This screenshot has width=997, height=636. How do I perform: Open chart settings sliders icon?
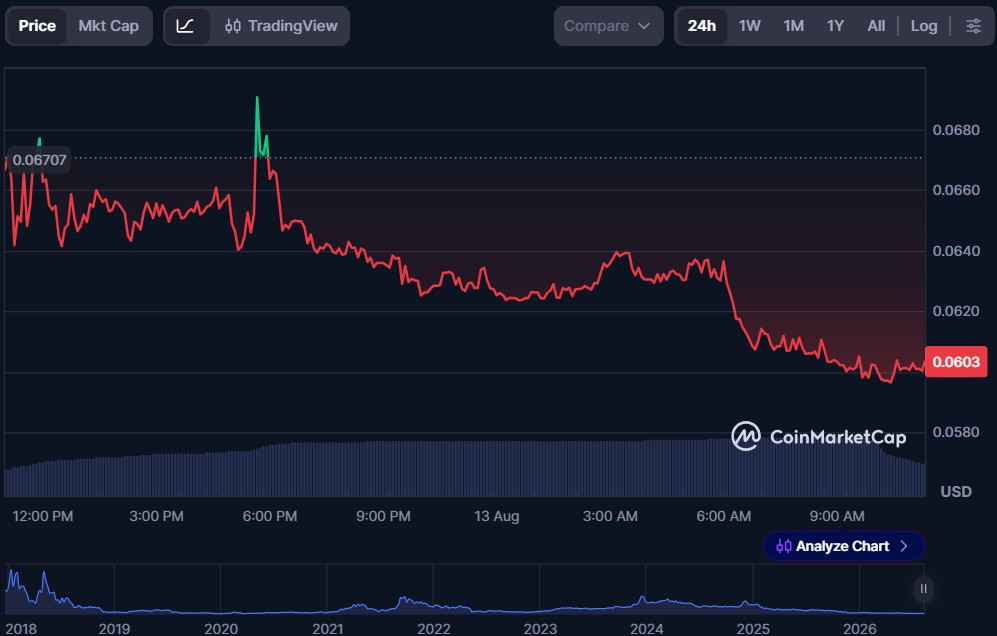click(973, 26)
